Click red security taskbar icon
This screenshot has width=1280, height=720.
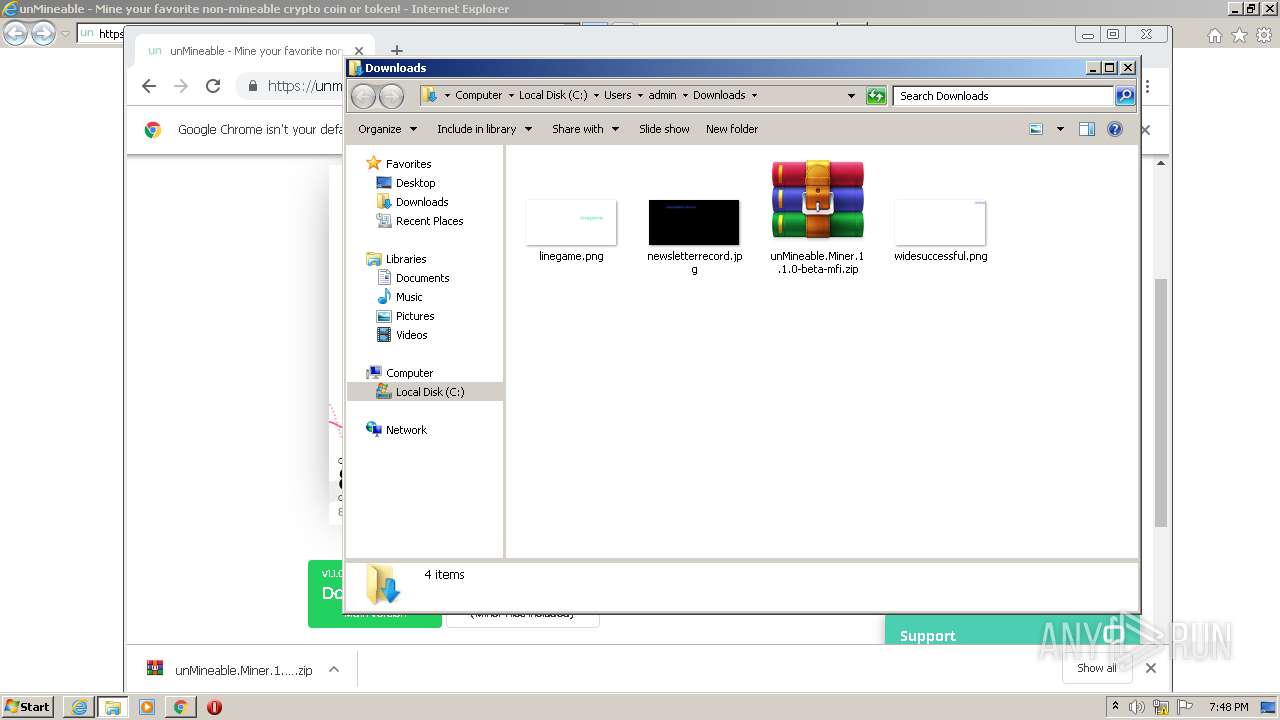click(214, 707)
